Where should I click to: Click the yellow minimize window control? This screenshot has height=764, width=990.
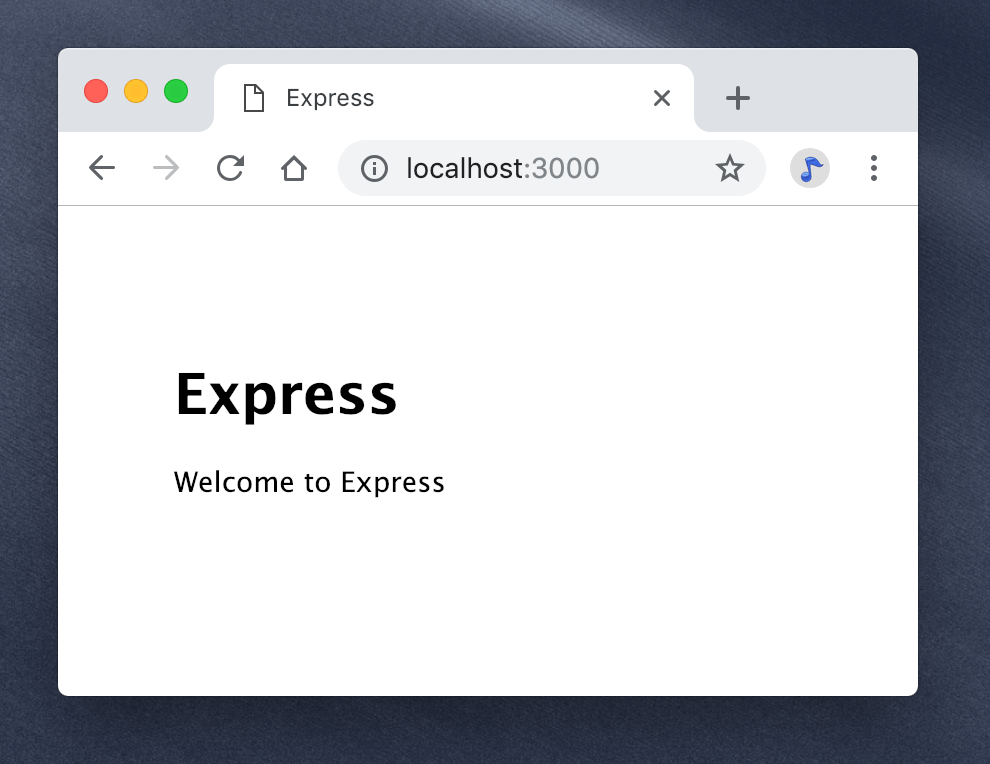[136, 91]
